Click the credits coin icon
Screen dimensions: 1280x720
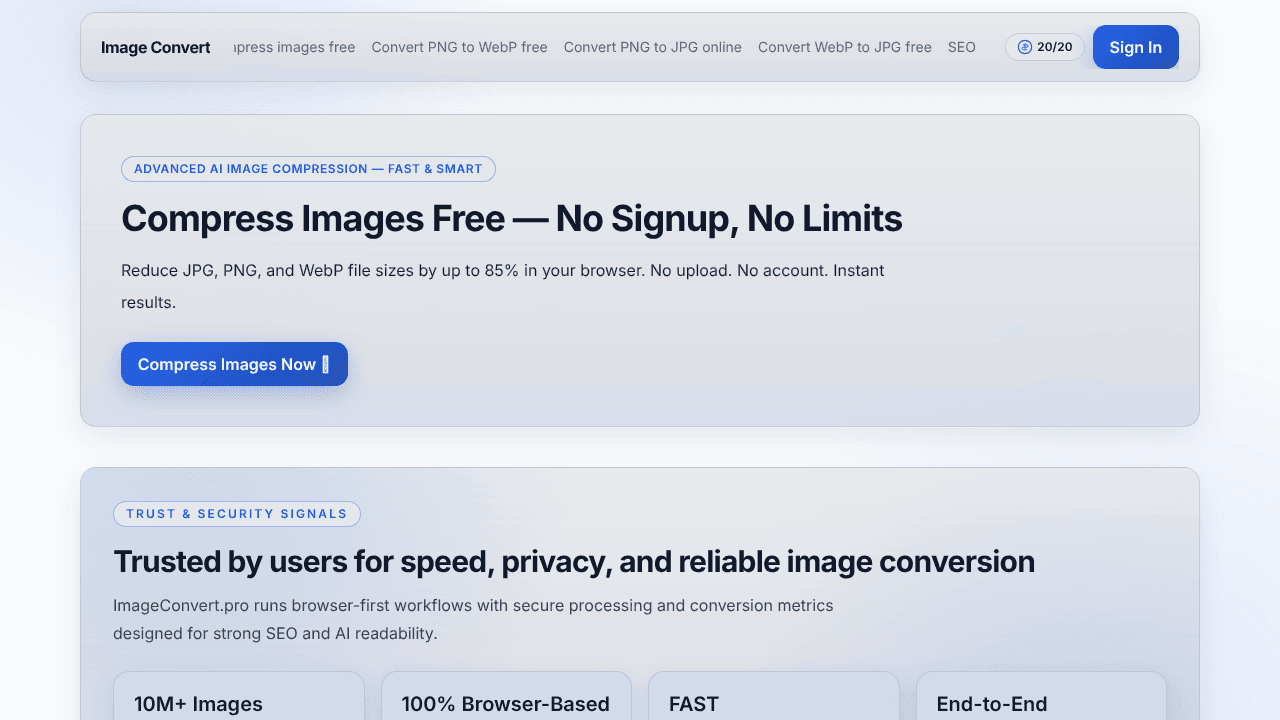click(x=1024, y=47)
